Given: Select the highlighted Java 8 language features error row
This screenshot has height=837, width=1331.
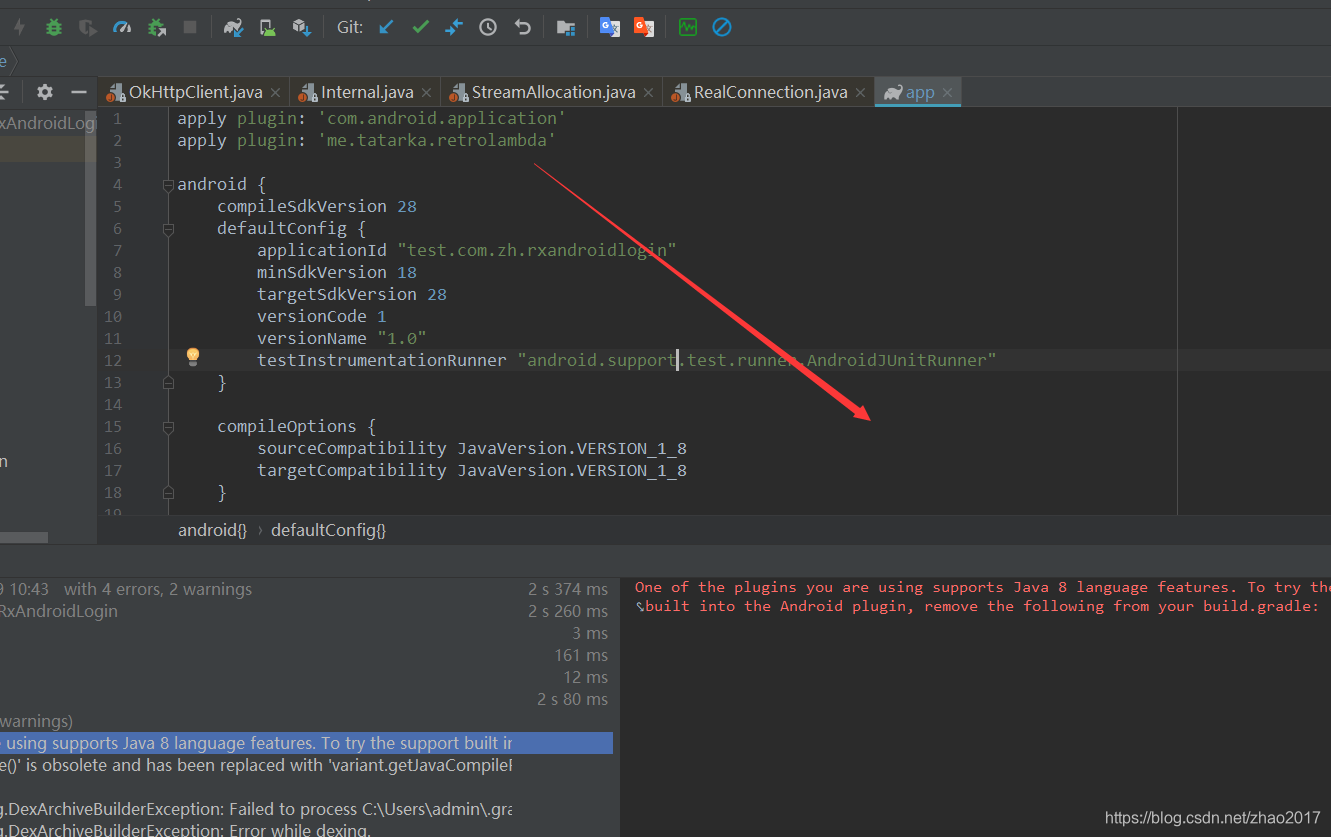Looking at the screenshot, I should point(306,743).
